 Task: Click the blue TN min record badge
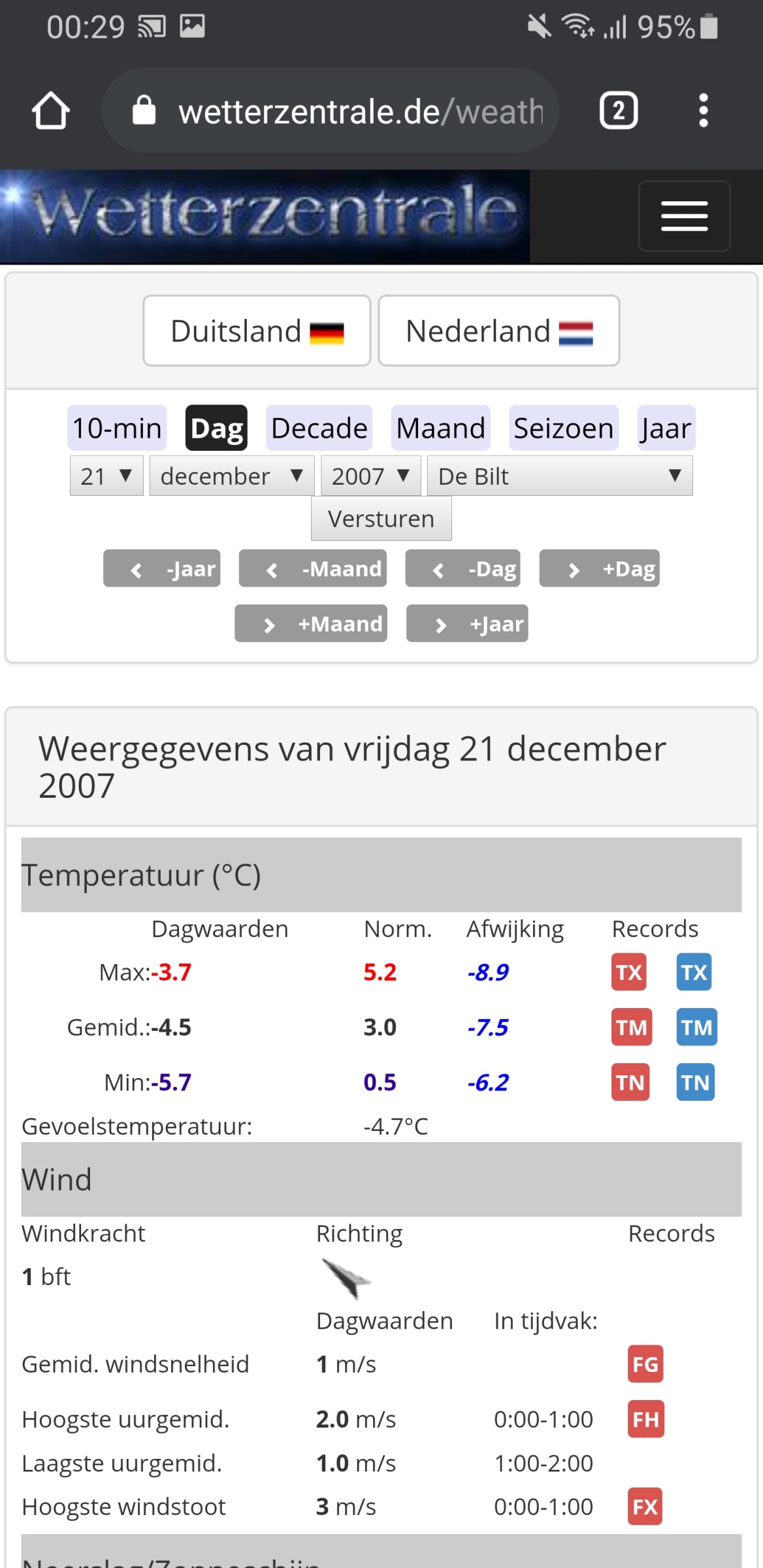(x=695, y=1083)
